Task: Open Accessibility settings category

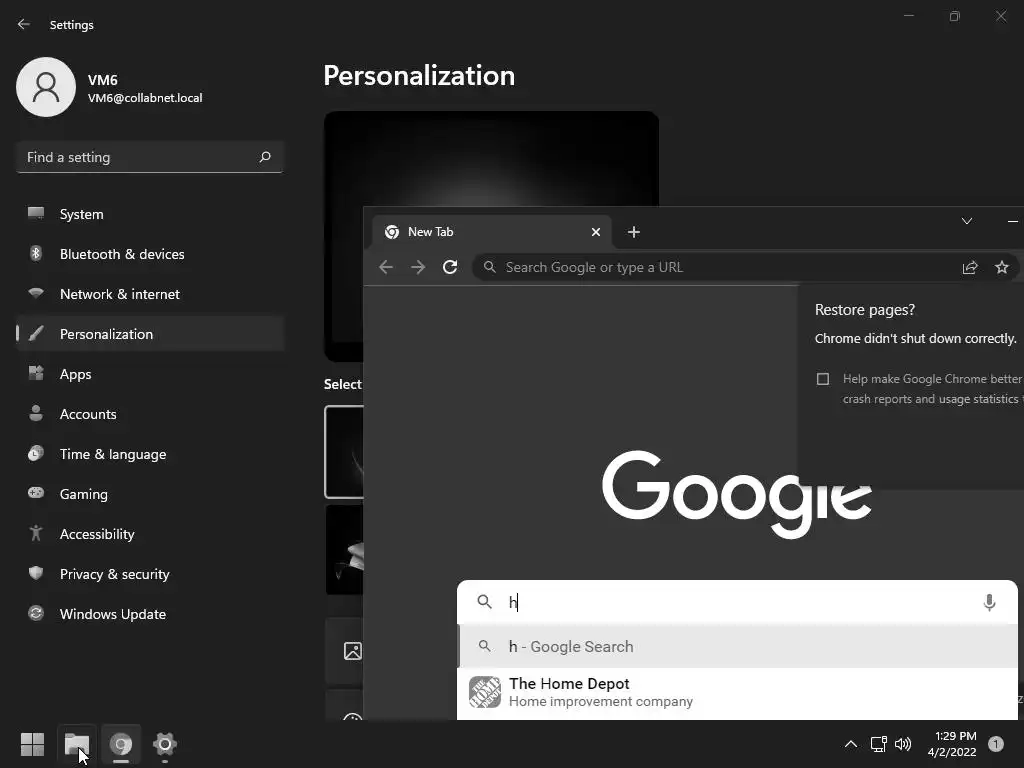Action: (150, 534)
